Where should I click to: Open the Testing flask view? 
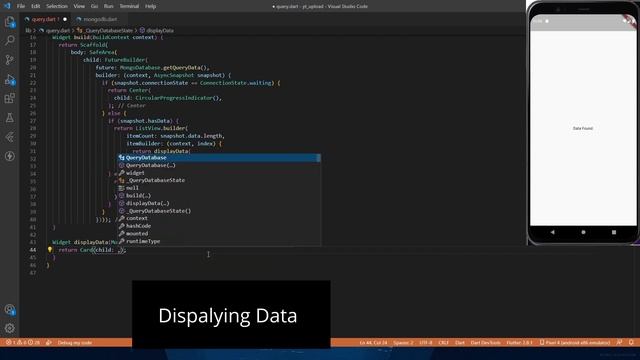pos(9,118)
